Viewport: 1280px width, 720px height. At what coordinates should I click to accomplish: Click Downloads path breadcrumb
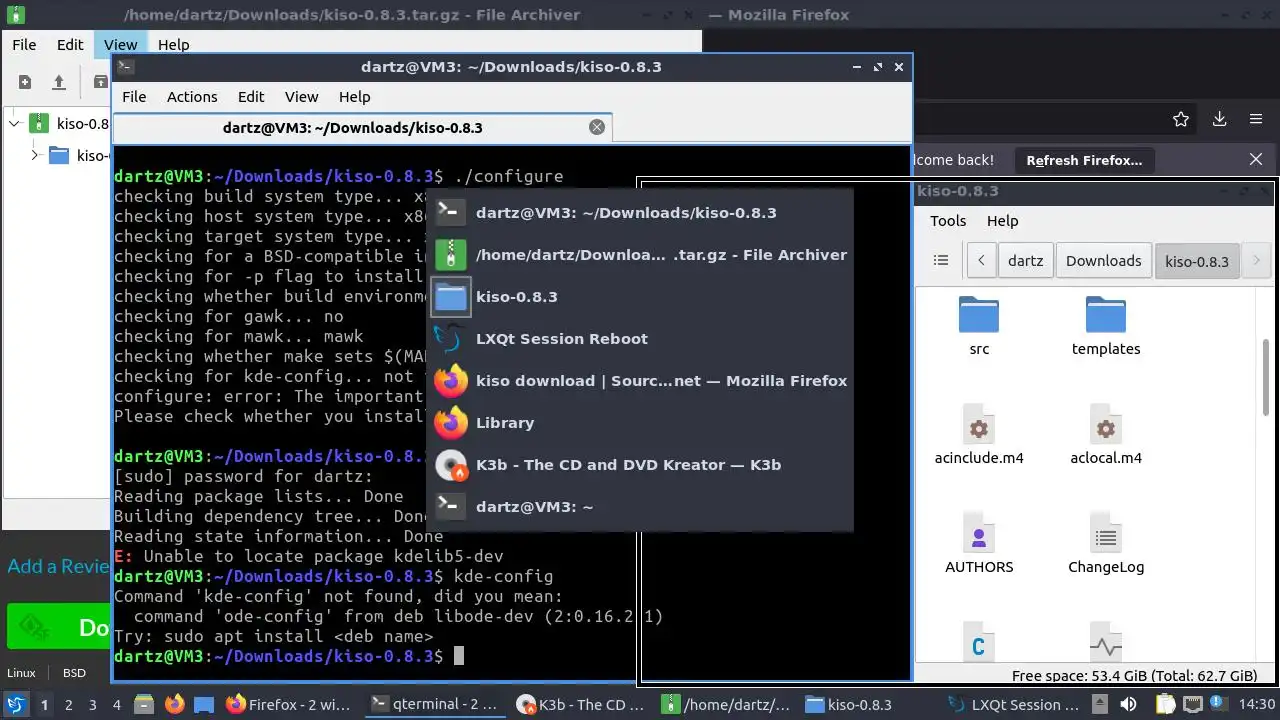point(1103,260)
